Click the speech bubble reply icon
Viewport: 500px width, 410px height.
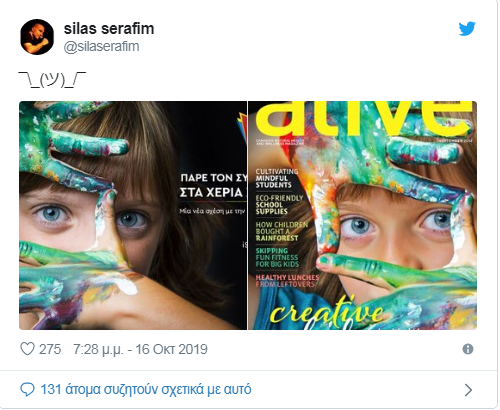click(x=27, y=389)
